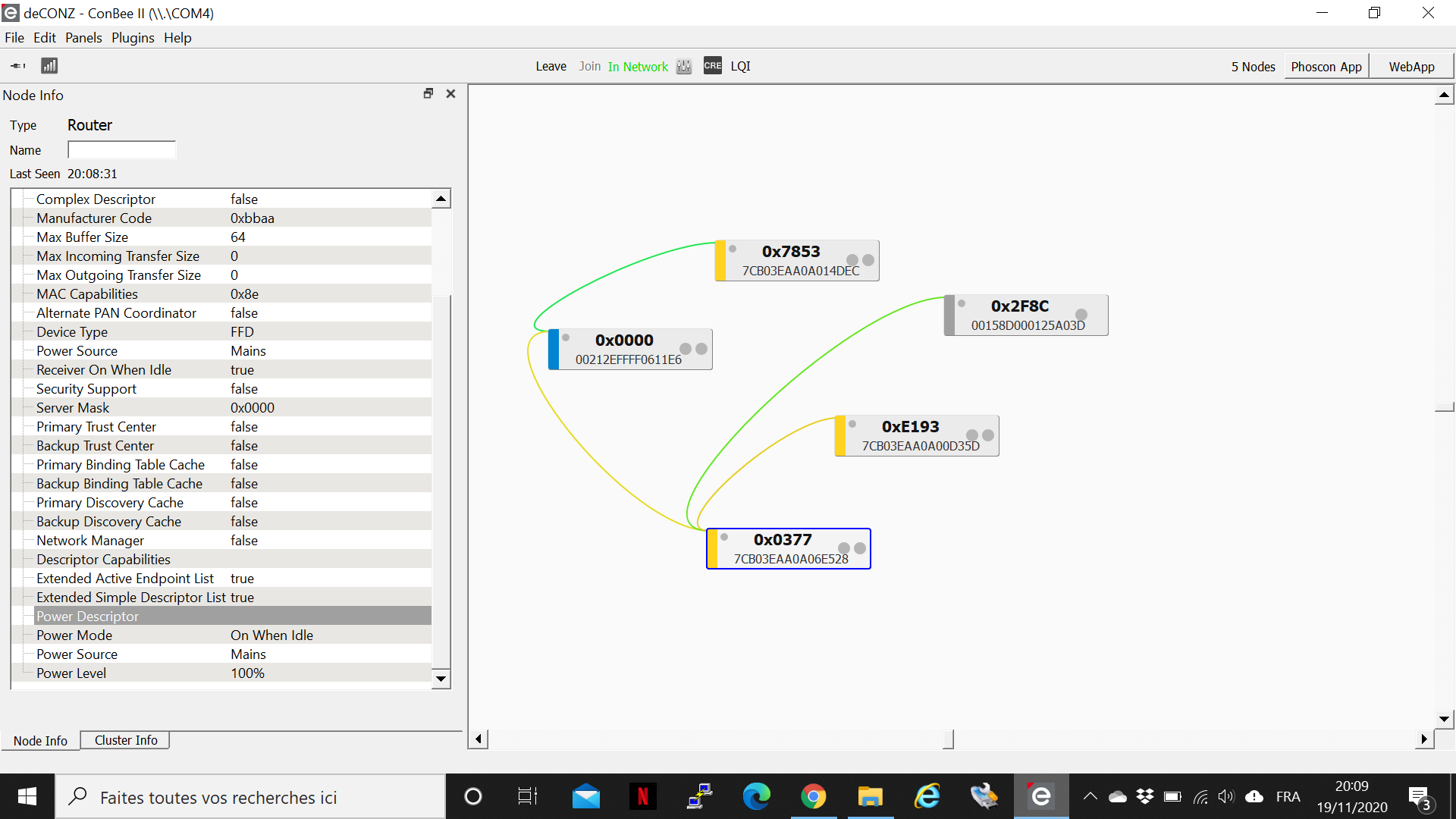Open the remote desktop taskbar icon

[x=699, y=797]
